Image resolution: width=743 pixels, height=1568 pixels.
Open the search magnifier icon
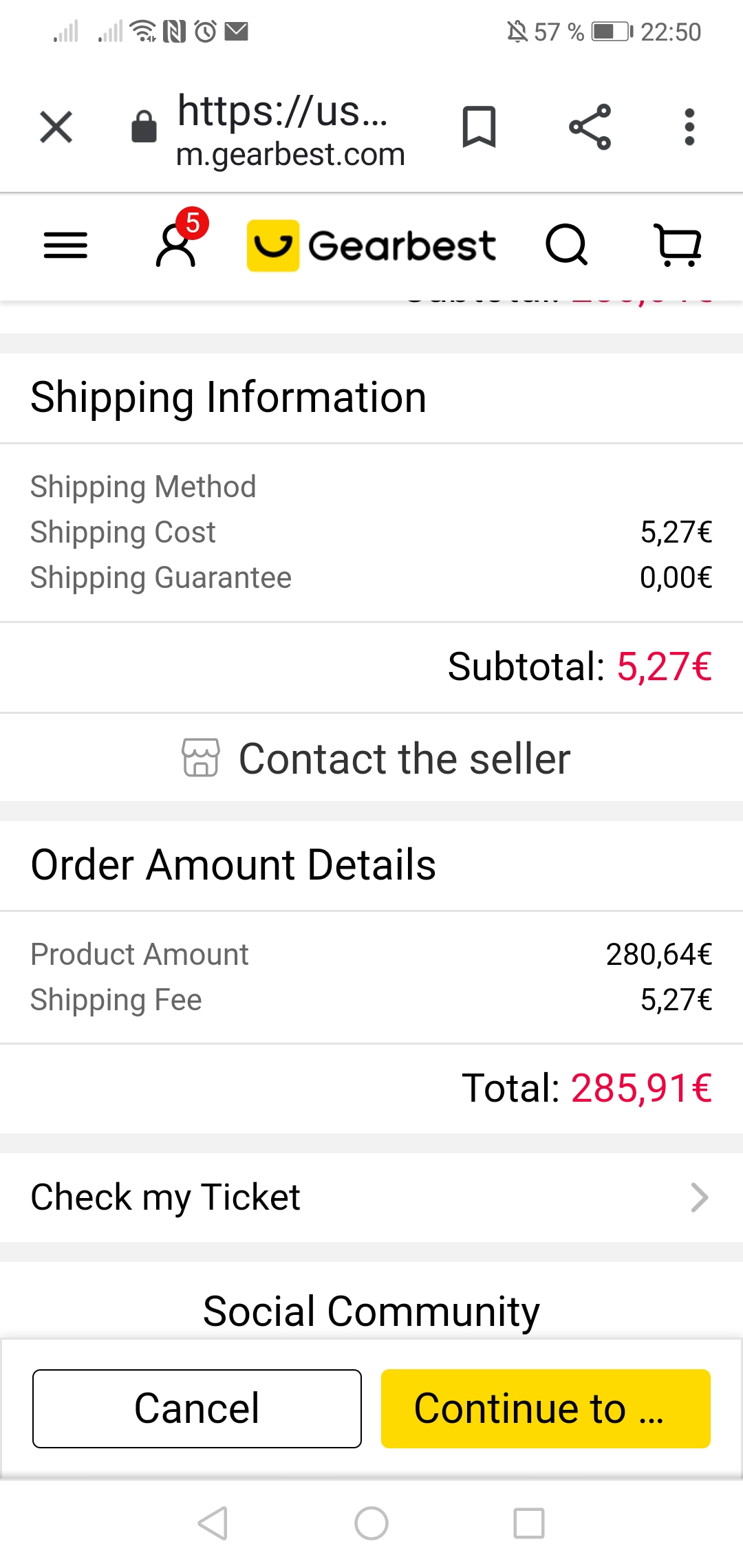pos(566,246)
